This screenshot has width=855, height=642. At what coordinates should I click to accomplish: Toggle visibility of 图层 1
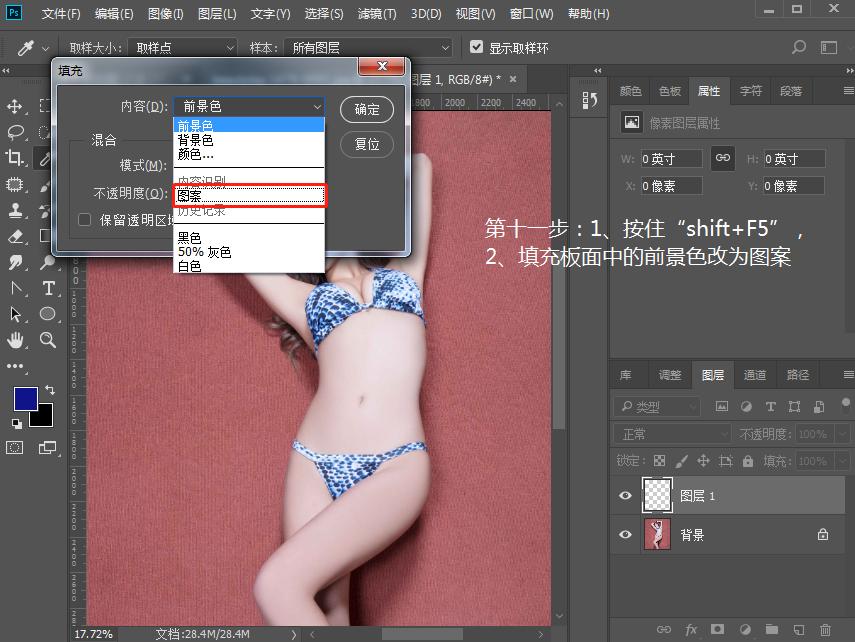click(x=625, y=495)
